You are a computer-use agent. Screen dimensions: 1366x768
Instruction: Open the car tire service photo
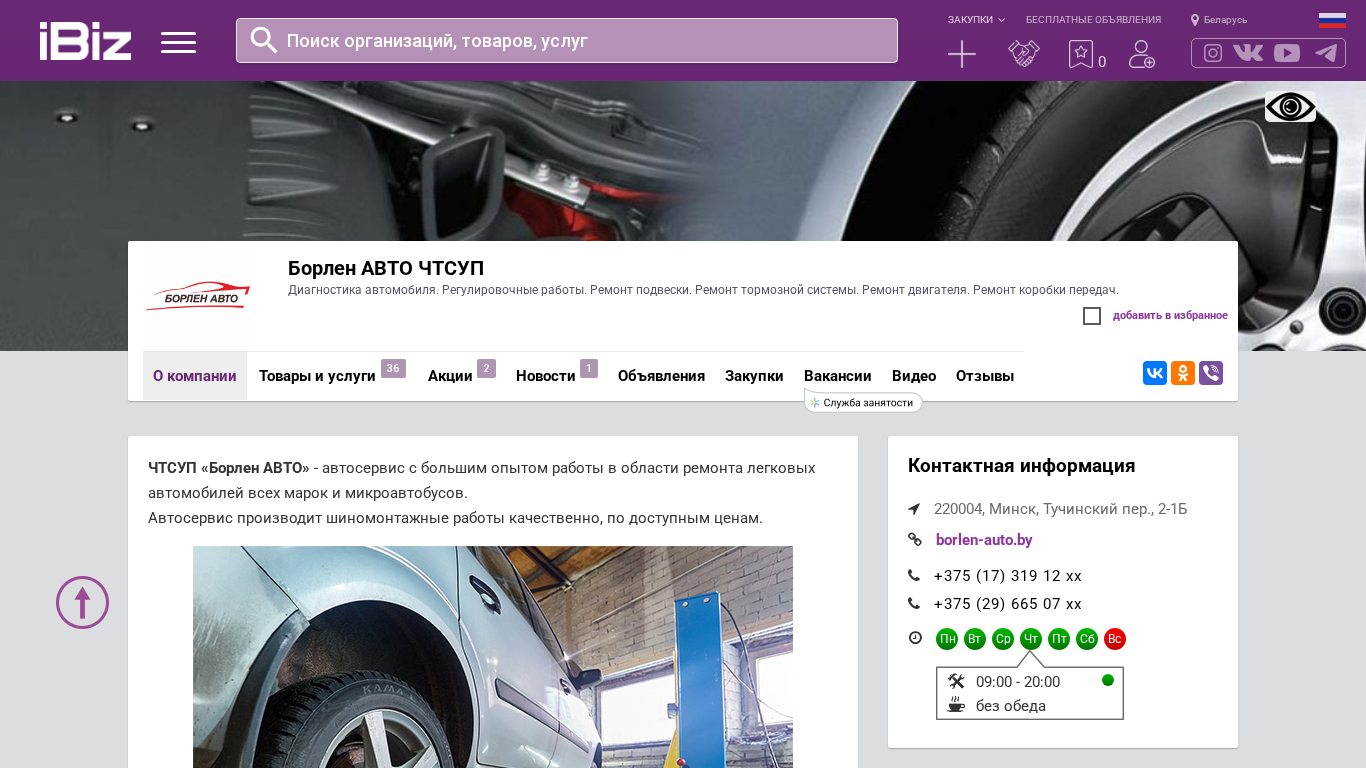pos(493,657)
